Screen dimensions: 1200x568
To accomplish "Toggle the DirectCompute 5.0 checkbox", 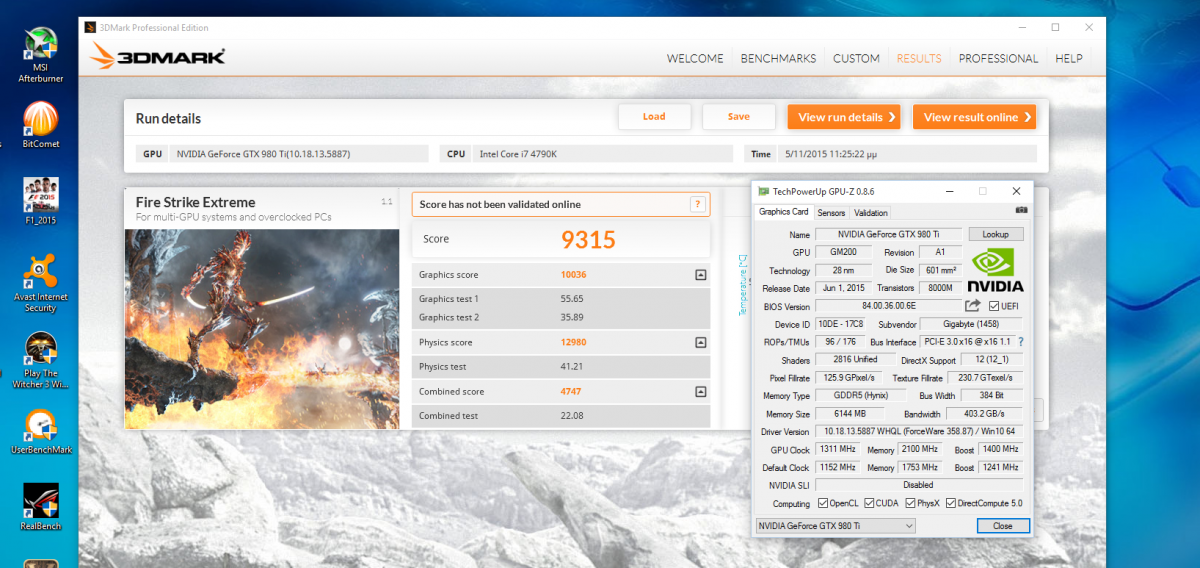I will [951, 503].
